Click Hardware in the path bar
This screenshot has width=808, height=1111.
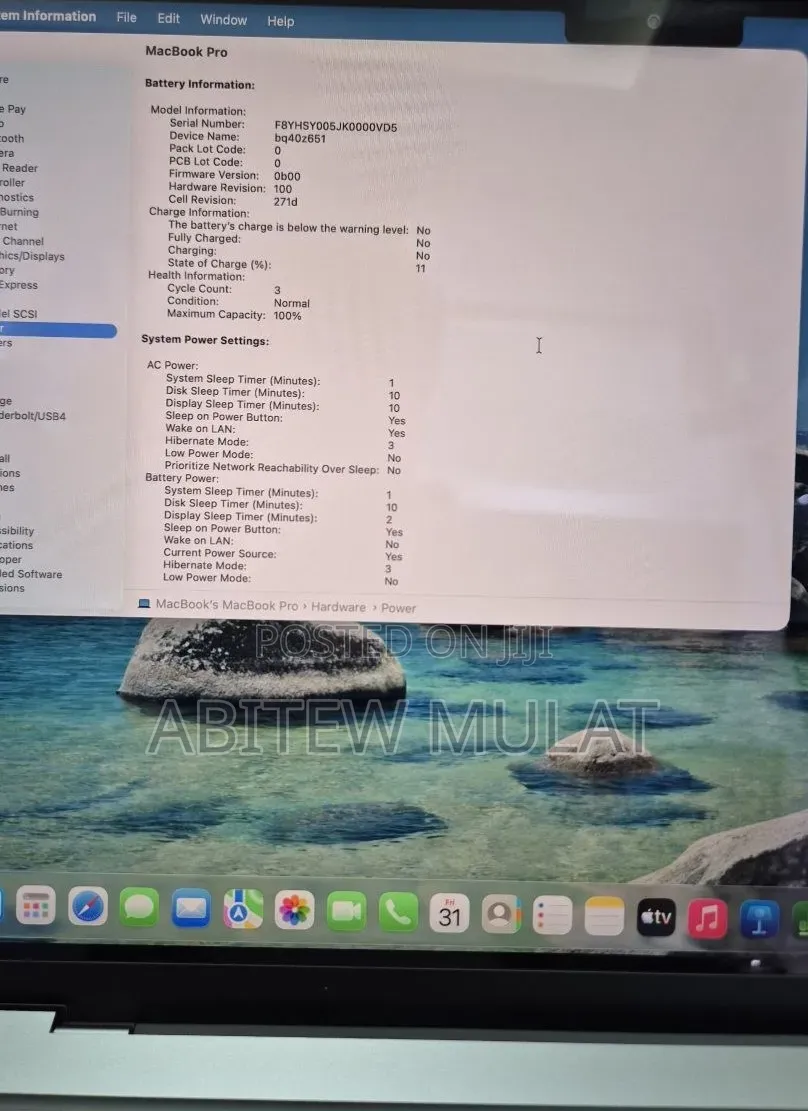tap(339, 607)
